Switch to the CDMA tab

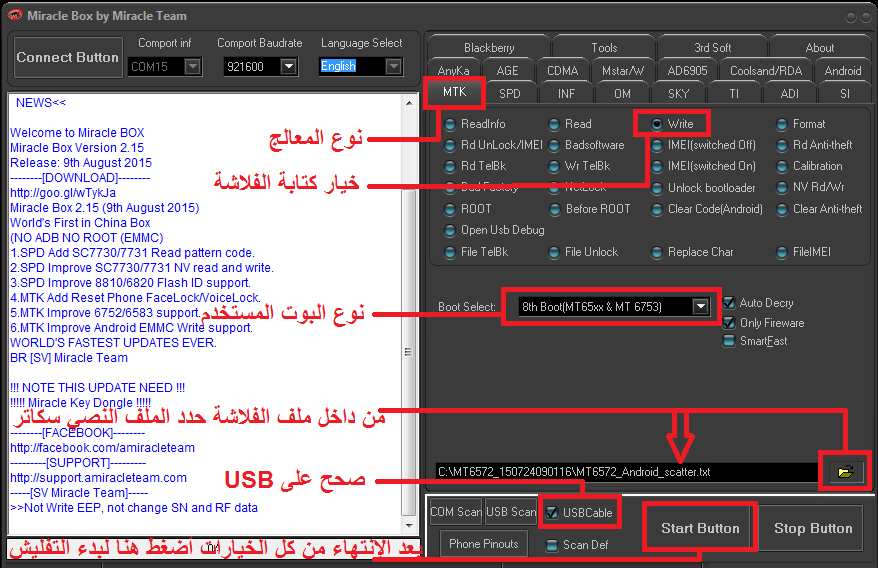tap(562, 71)
